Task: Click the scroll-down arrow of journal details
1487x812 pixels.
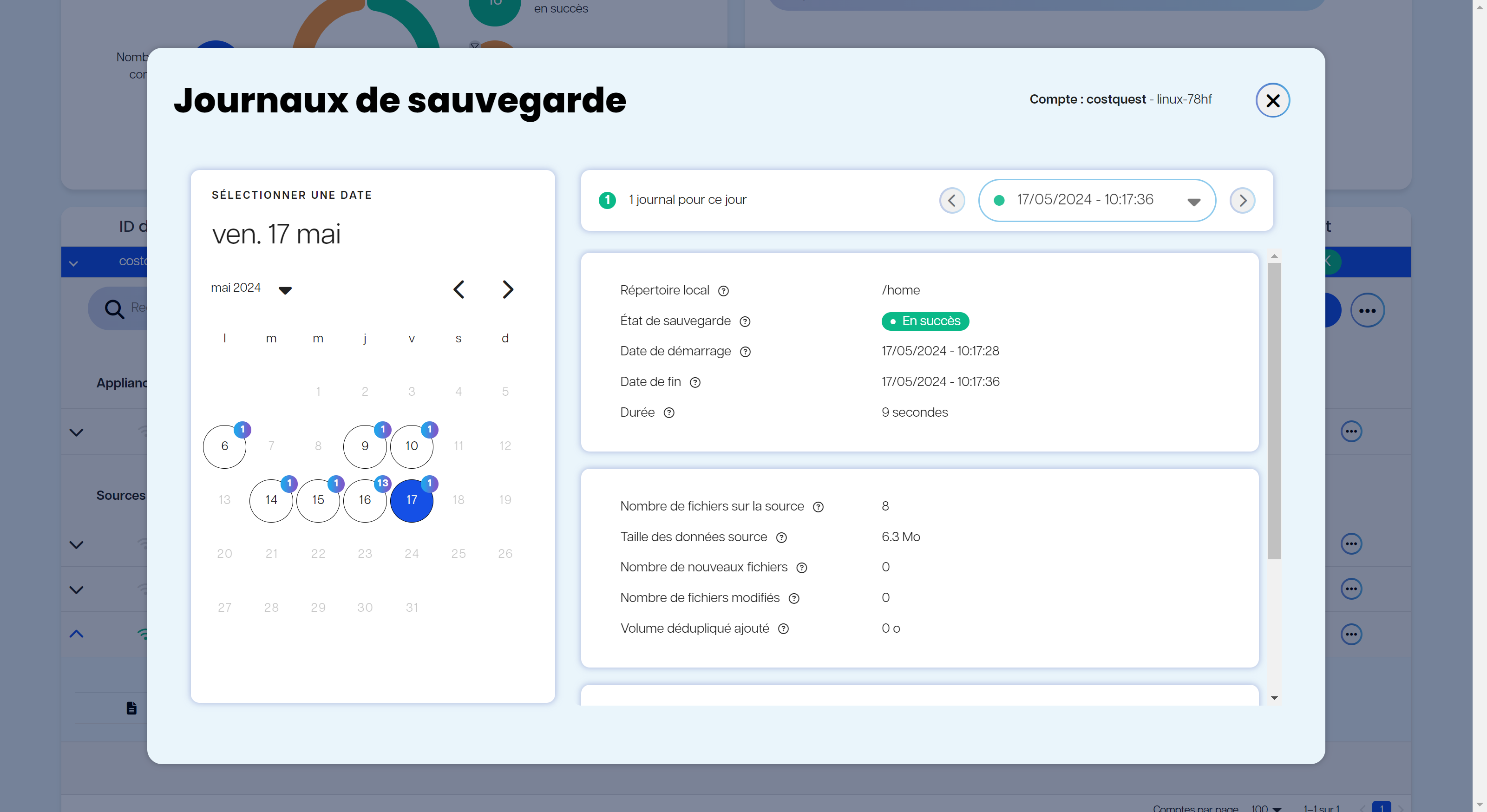Action: pos(1274,698)
